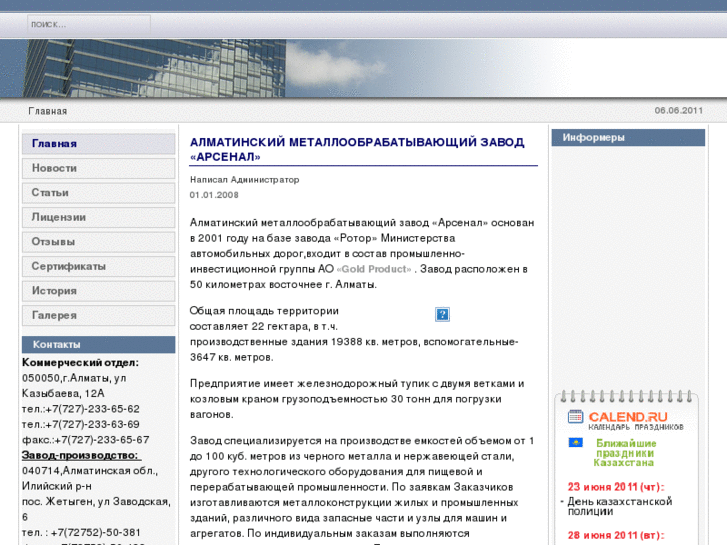
Task: Open the Лицензии page
Action: pyautogui.click(x=98, y=217)
